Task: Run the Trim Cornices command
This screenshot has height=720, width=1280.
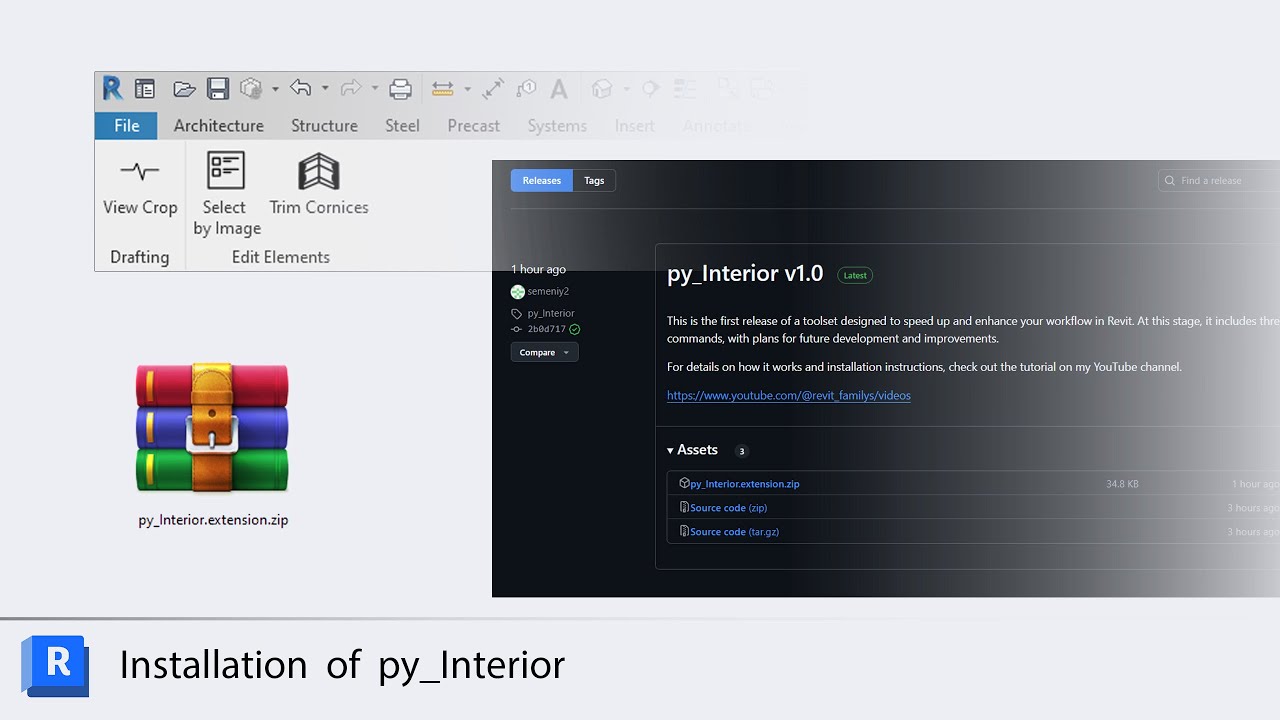Action: [x=319, y=184]
